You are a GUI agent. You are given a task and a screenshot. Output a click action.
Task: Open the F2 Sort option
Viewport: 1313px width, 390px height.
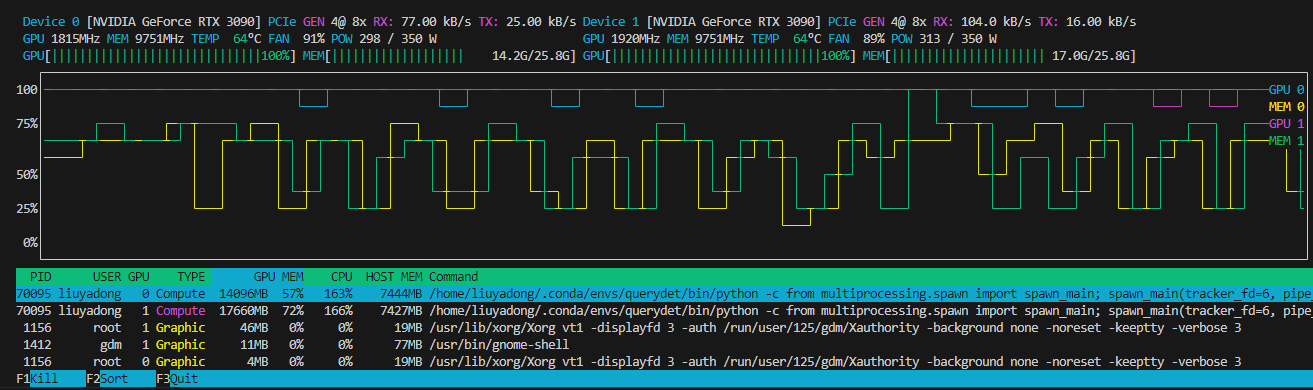click(x=107, y=379)
